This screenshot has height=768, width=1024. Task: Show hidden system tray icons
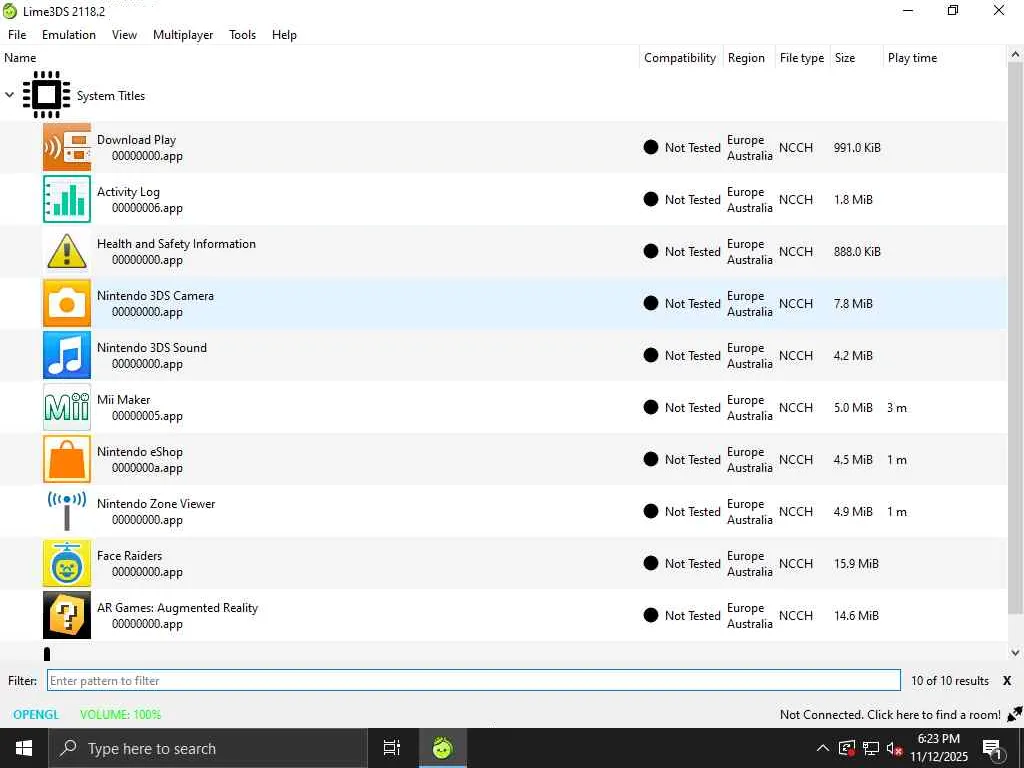tap(823, 748)
